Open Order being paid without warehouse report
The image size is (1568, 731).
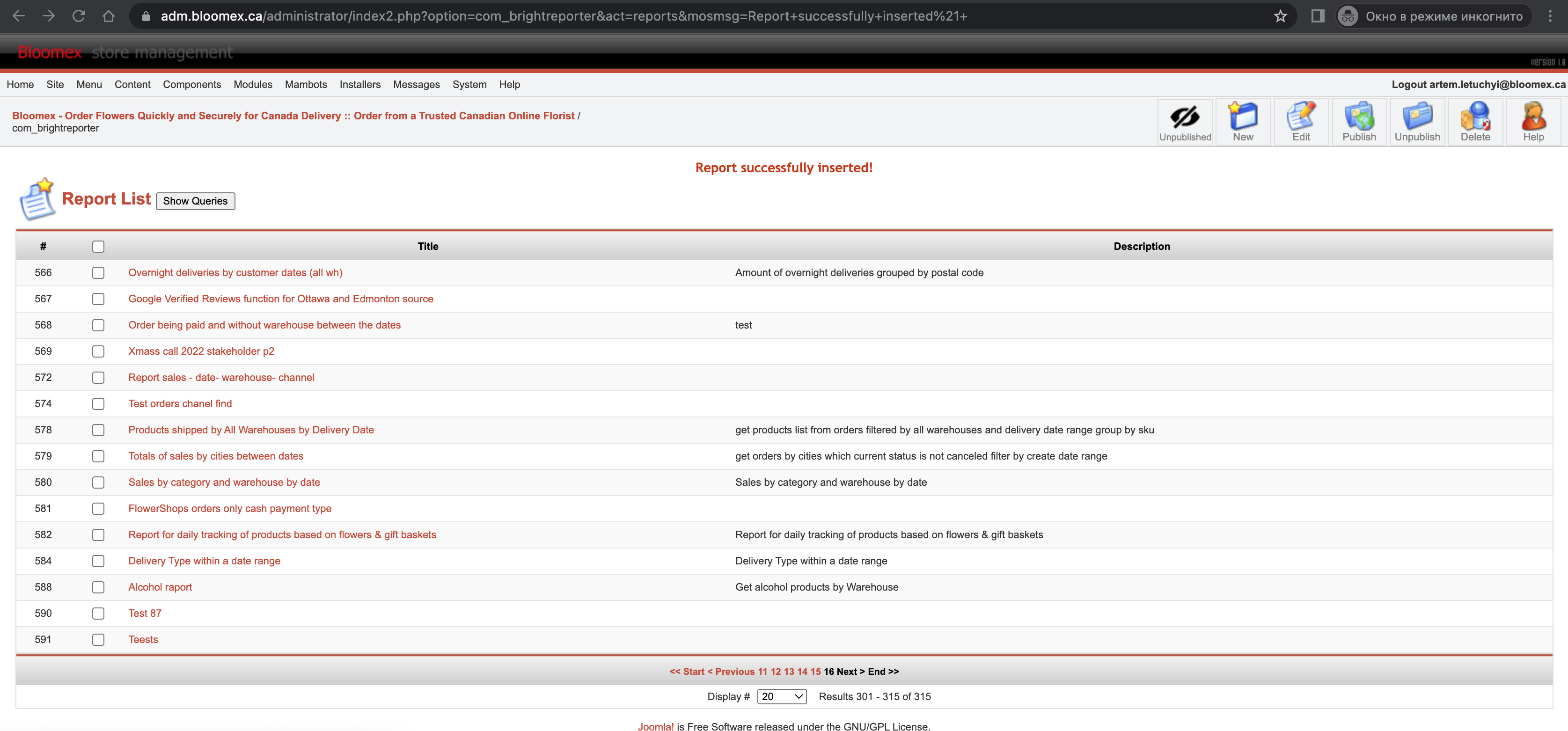[264, 325]
